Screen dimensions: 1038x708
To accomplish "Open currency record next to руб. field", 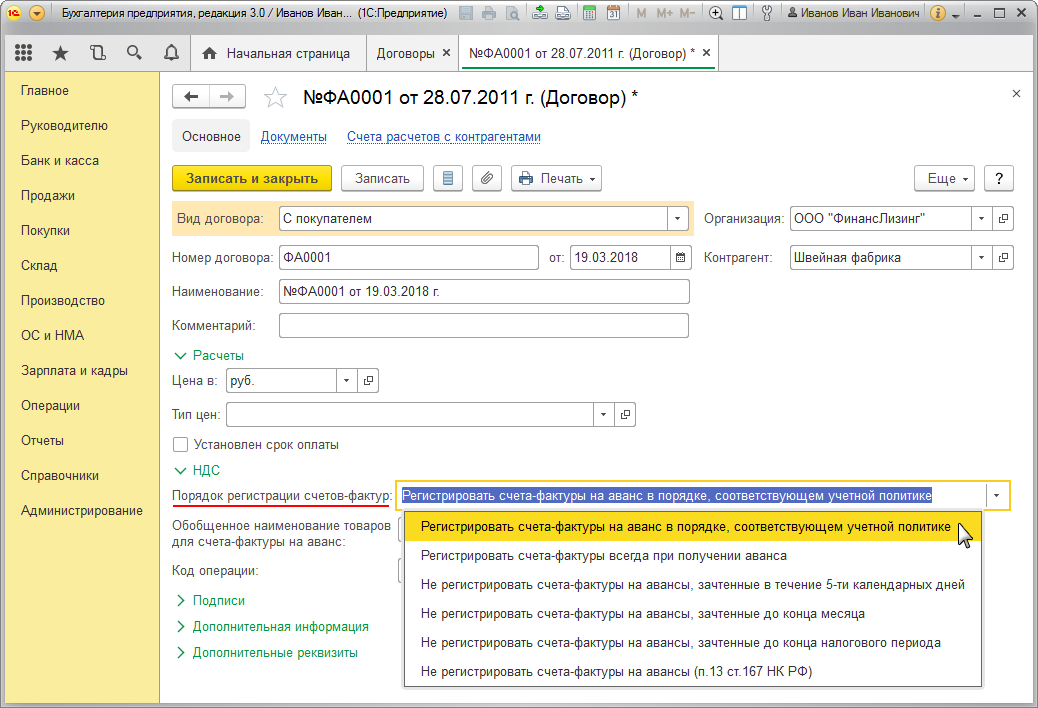I will tap(368, 380).
